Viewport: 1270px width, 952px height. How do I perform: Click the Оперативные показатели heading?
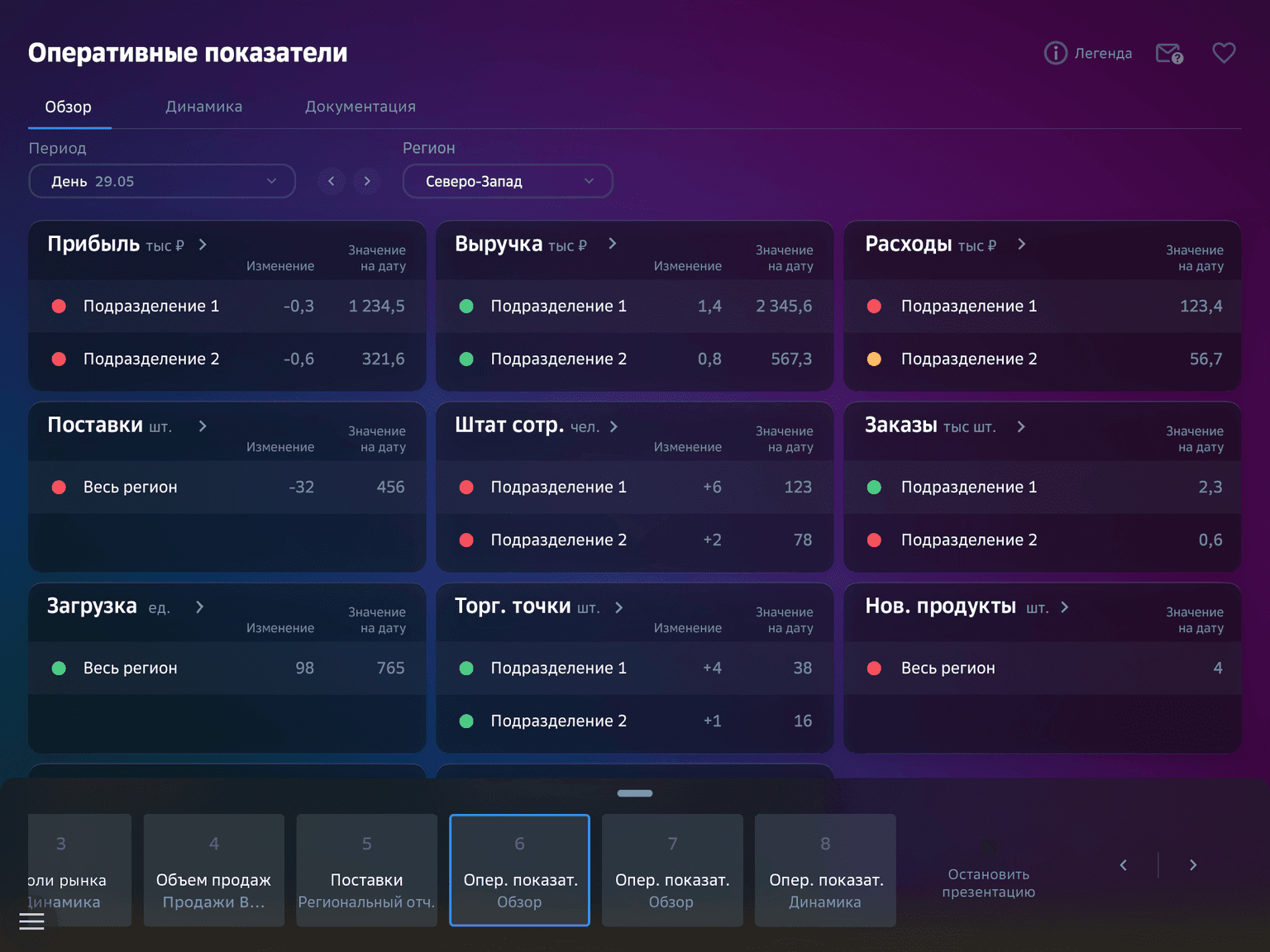[188, 53]
